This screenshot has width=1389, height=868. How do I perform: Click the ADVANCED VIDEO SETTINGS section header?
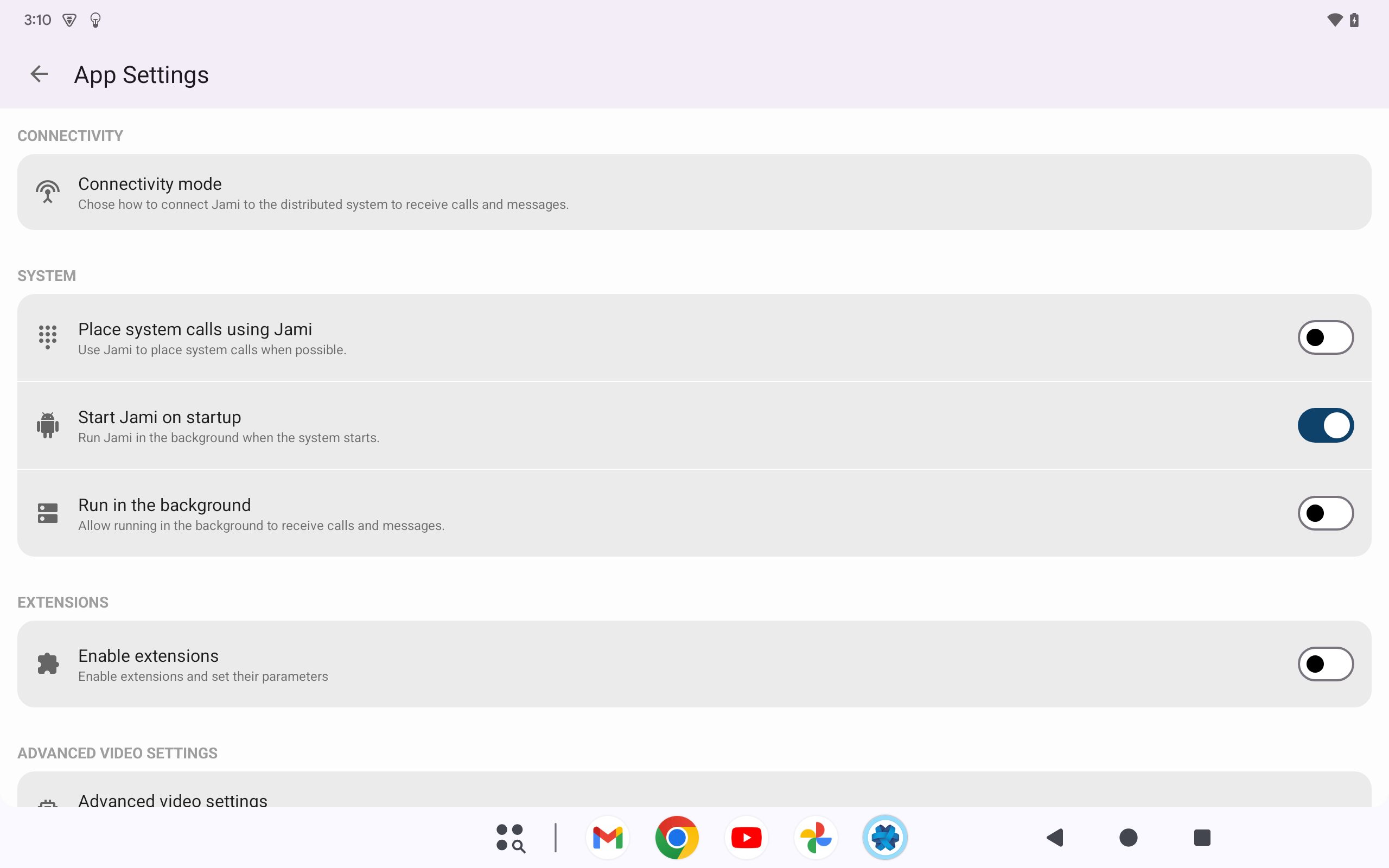coord(117,754)
